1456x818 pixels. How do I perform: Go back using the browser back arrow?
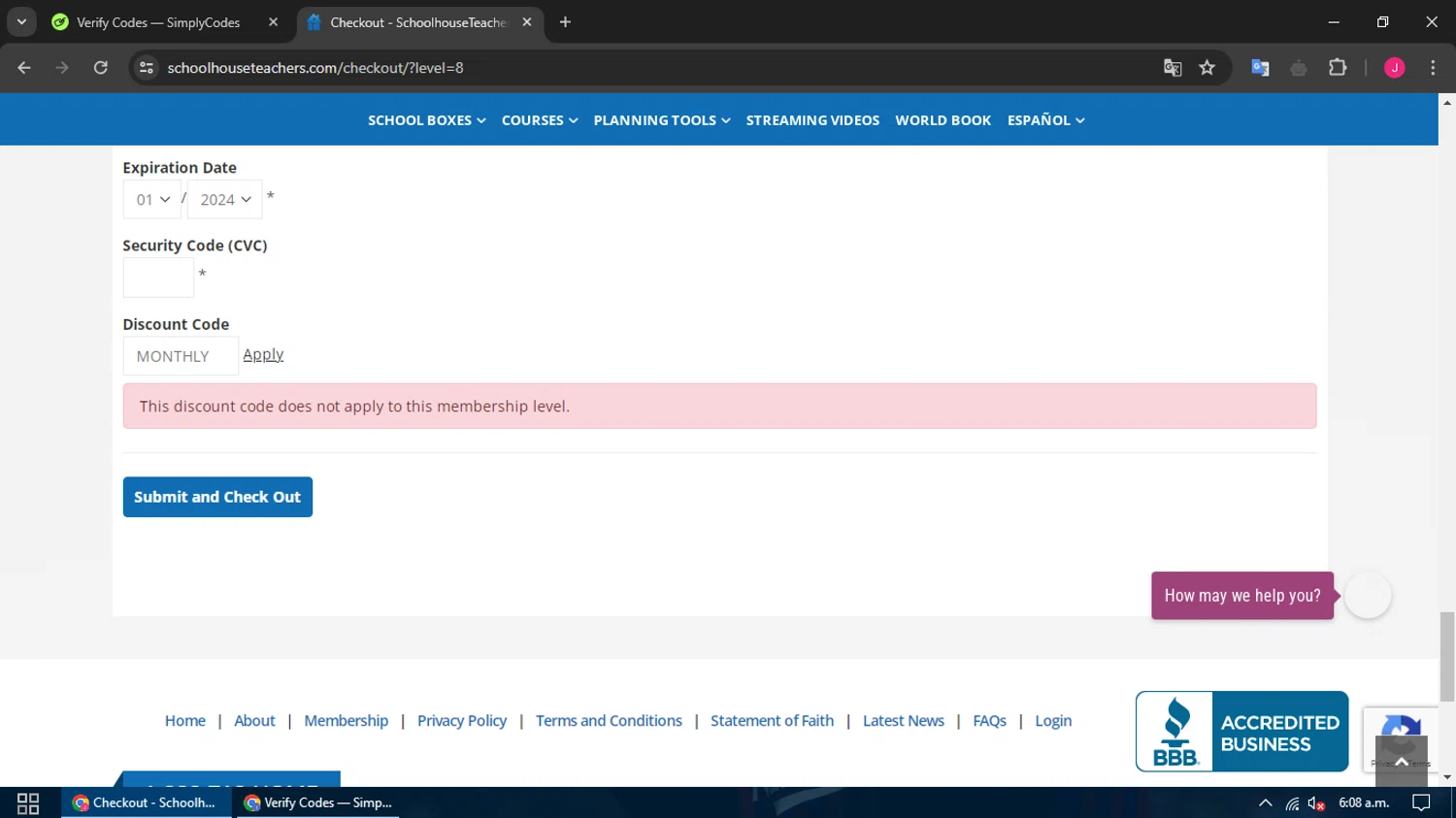24,68
